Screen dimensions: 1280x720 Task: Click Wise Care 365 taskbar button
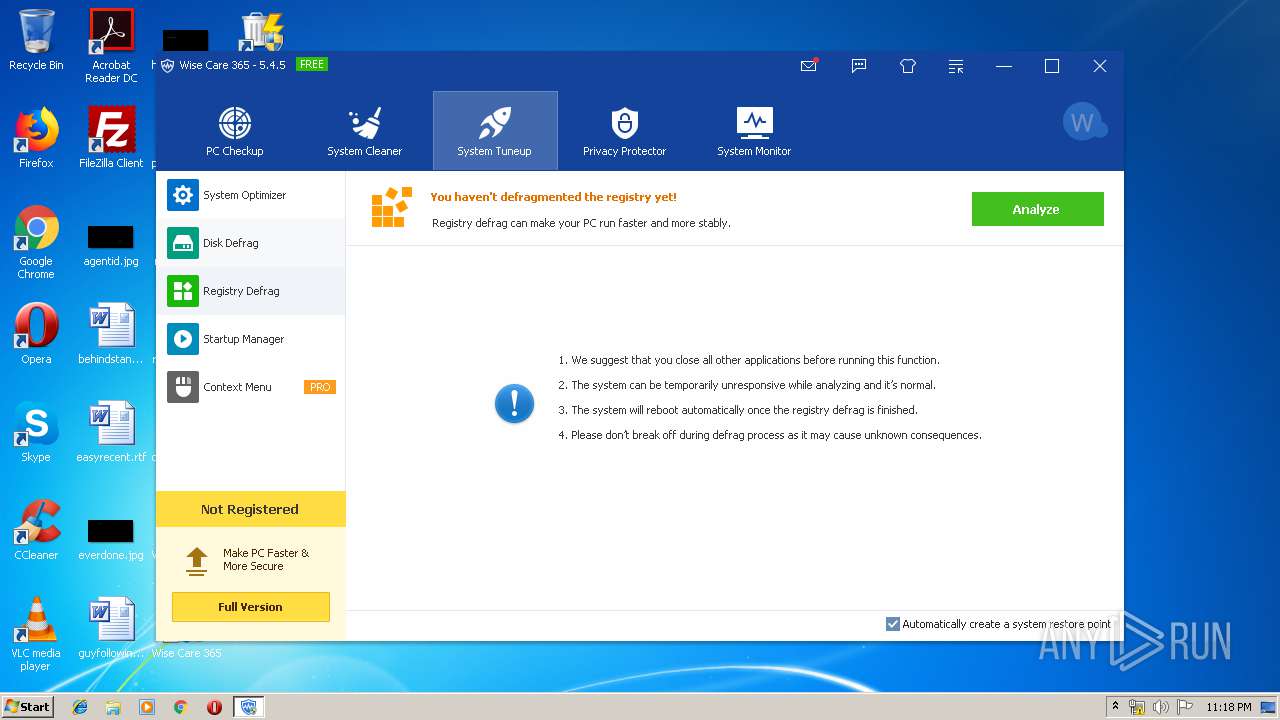point(249,707)
